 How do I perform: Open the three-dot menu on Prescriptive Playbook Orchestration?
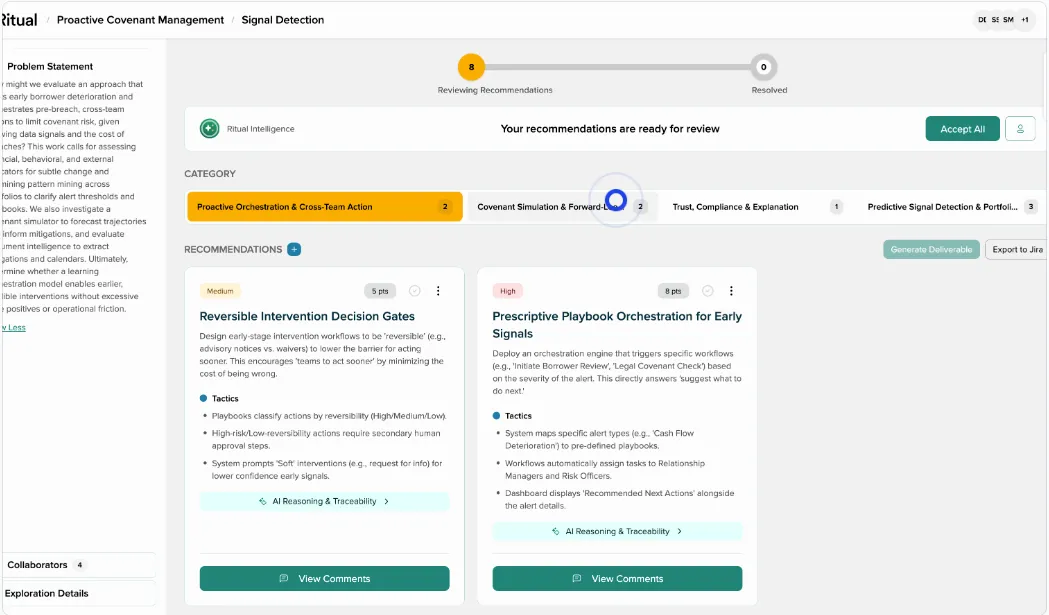pyautogui.click(x=731, y=290)
